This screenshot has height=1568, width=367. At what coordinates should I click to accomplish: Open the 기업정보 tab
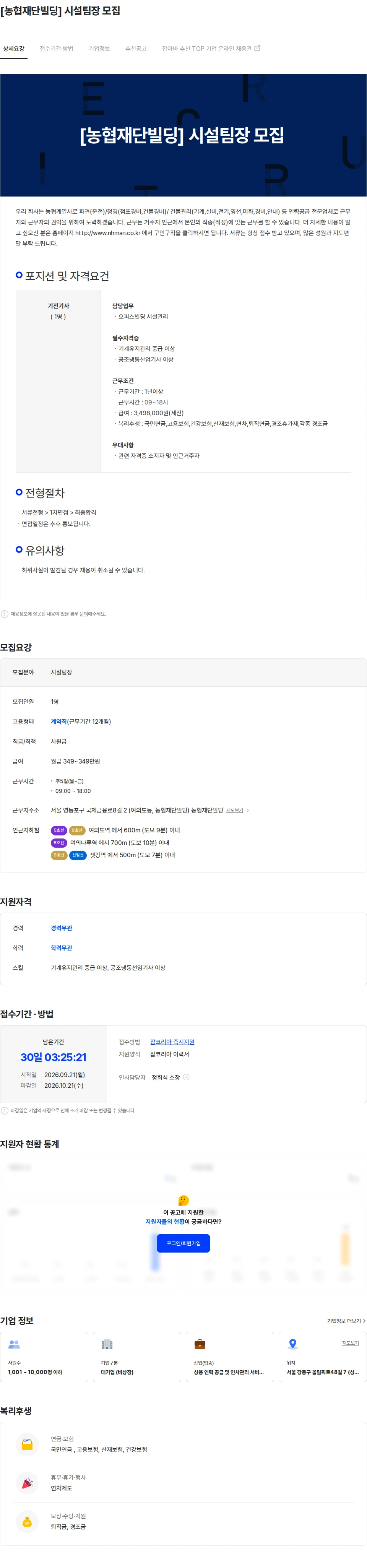[x=99, y=49]
